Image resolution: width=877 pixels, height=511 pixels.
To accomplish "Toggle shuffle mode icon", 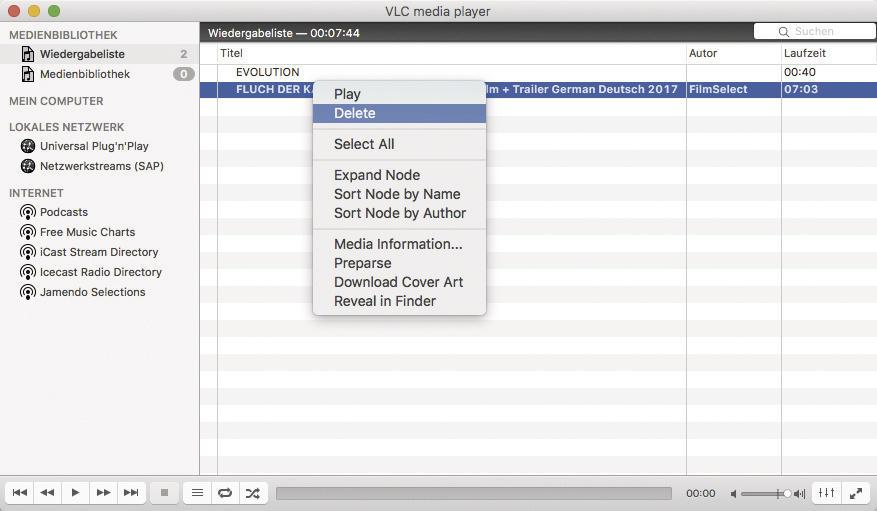I will click(253, 493).
